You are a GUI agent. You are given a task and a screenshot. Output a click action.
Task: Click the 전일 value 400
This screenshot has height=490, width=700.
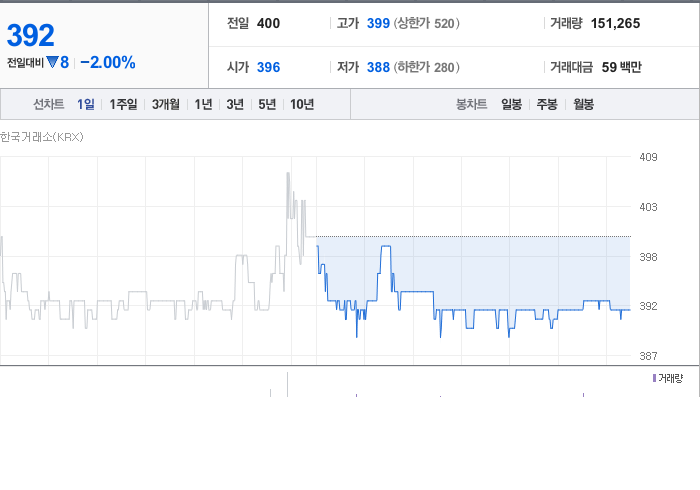point(268,23)
